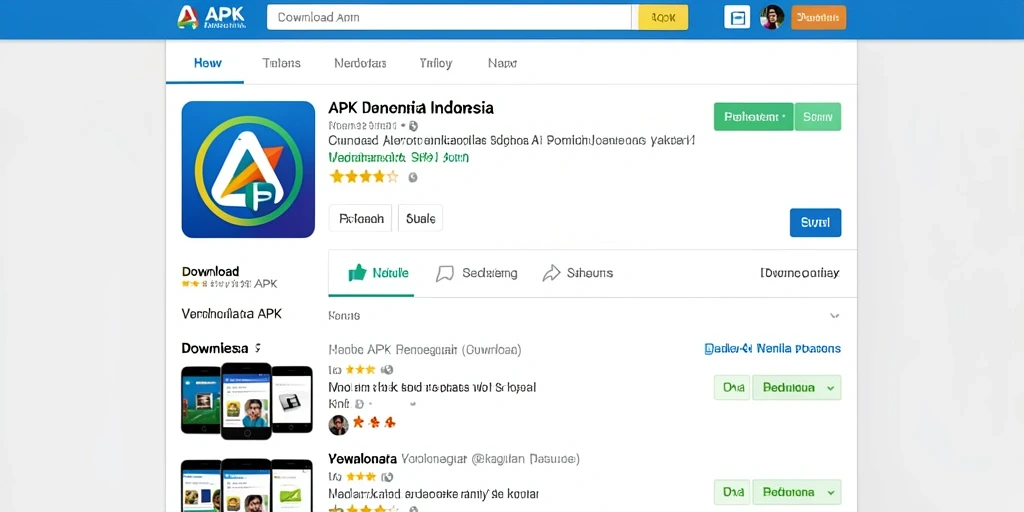The height and width of the screenshot is (512, 1024).
Task: Click the share arrow Sihauns icon
Action: pyautogui.click(x=551, y=273)
